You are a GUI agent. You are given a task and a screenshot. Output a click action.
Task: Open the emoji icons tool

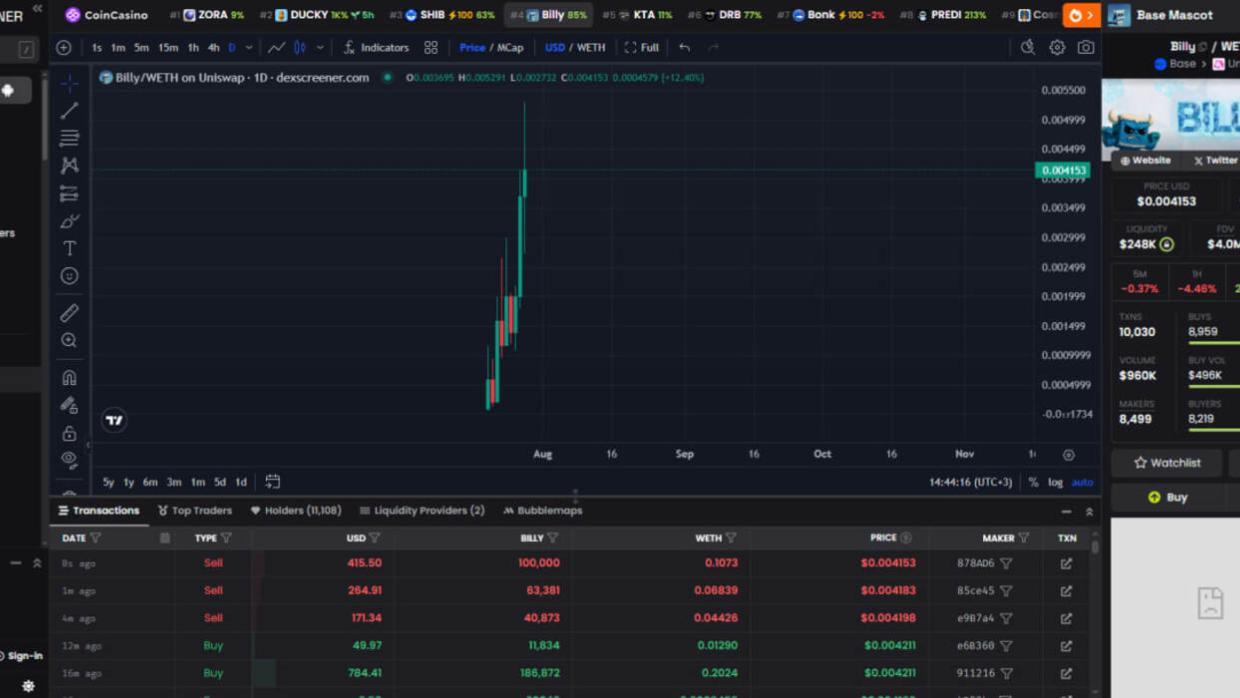69,276
